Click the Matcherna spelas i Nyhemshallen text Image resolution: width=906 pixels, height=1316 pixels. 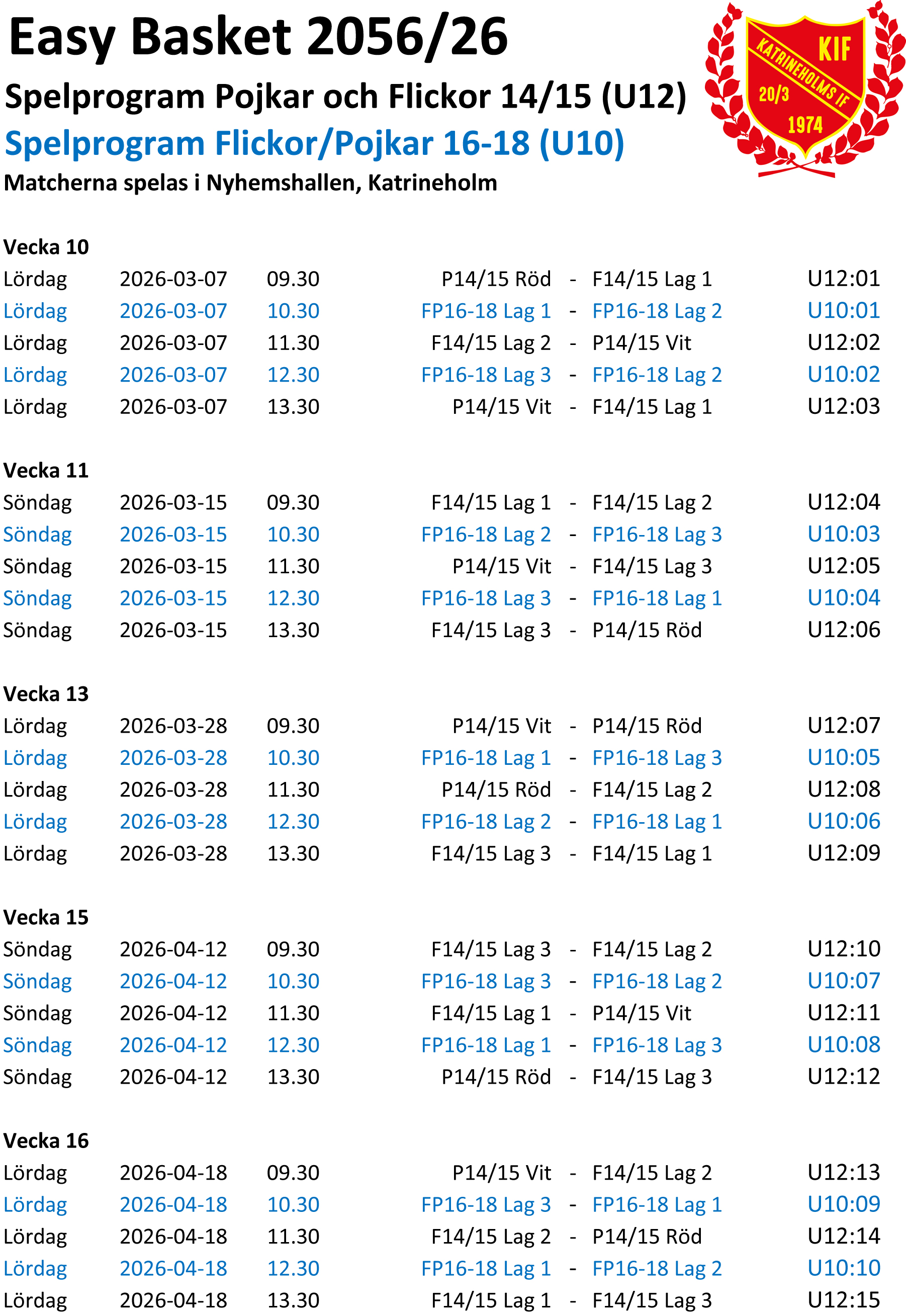(250, 183)
